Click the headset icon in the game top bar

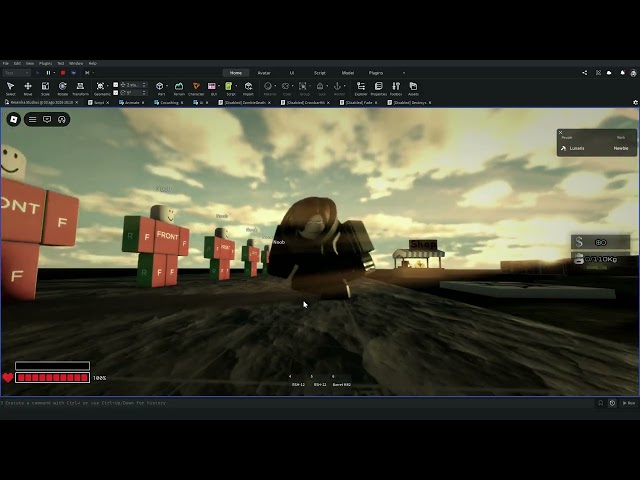[62, 119]
